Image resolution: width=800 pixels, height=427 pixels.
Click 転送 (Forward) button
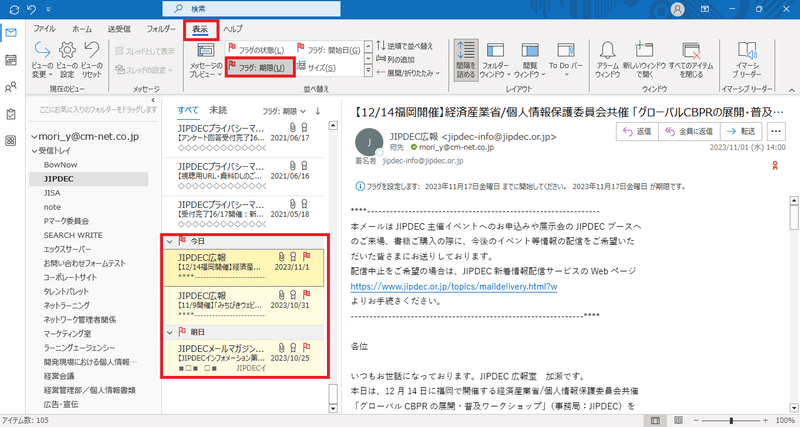pos(741,131)
